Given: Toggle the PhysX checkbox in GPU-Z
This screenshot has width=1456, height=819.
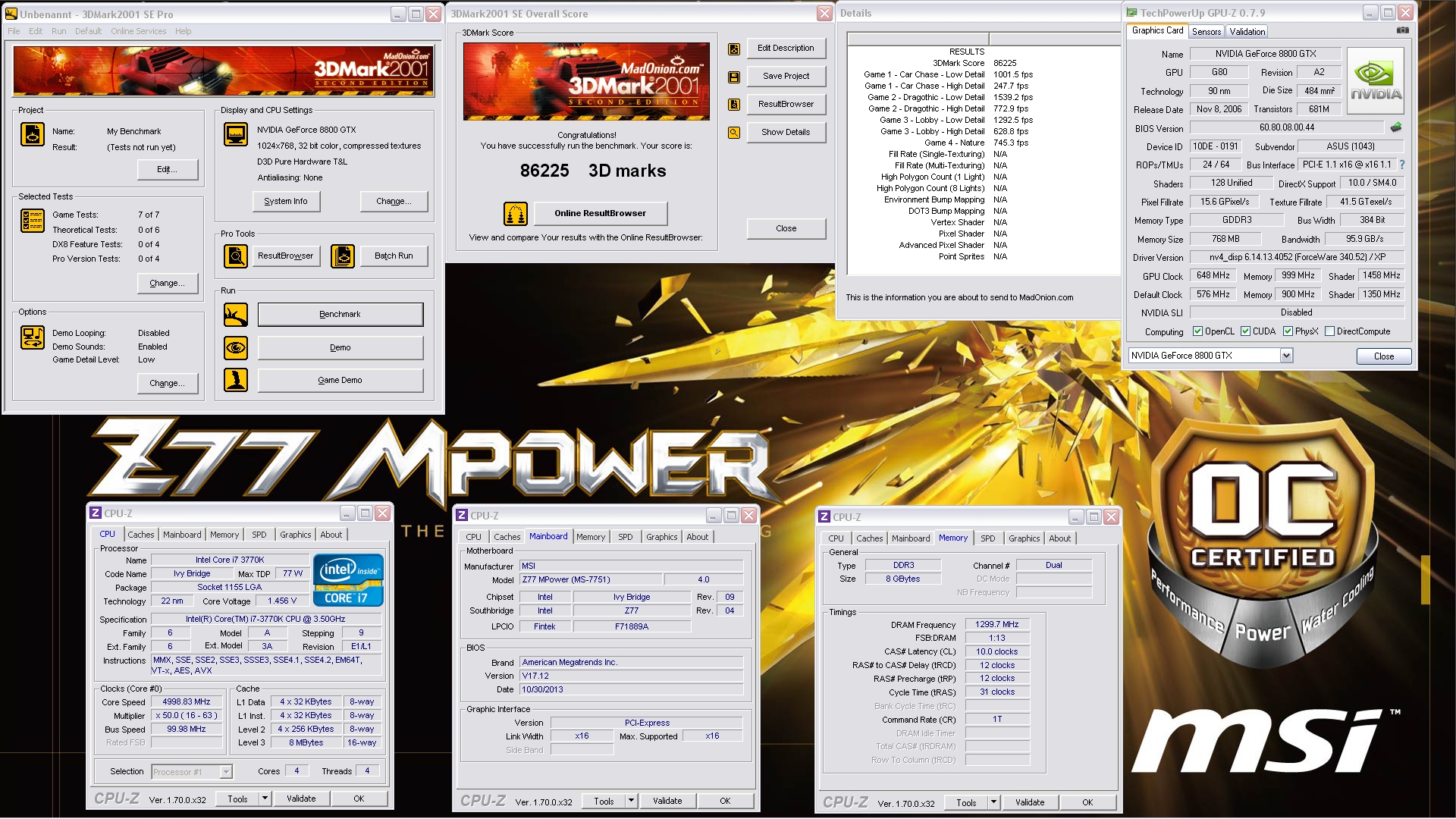Looking at the screenshot, I should (x=1288, y=331).
